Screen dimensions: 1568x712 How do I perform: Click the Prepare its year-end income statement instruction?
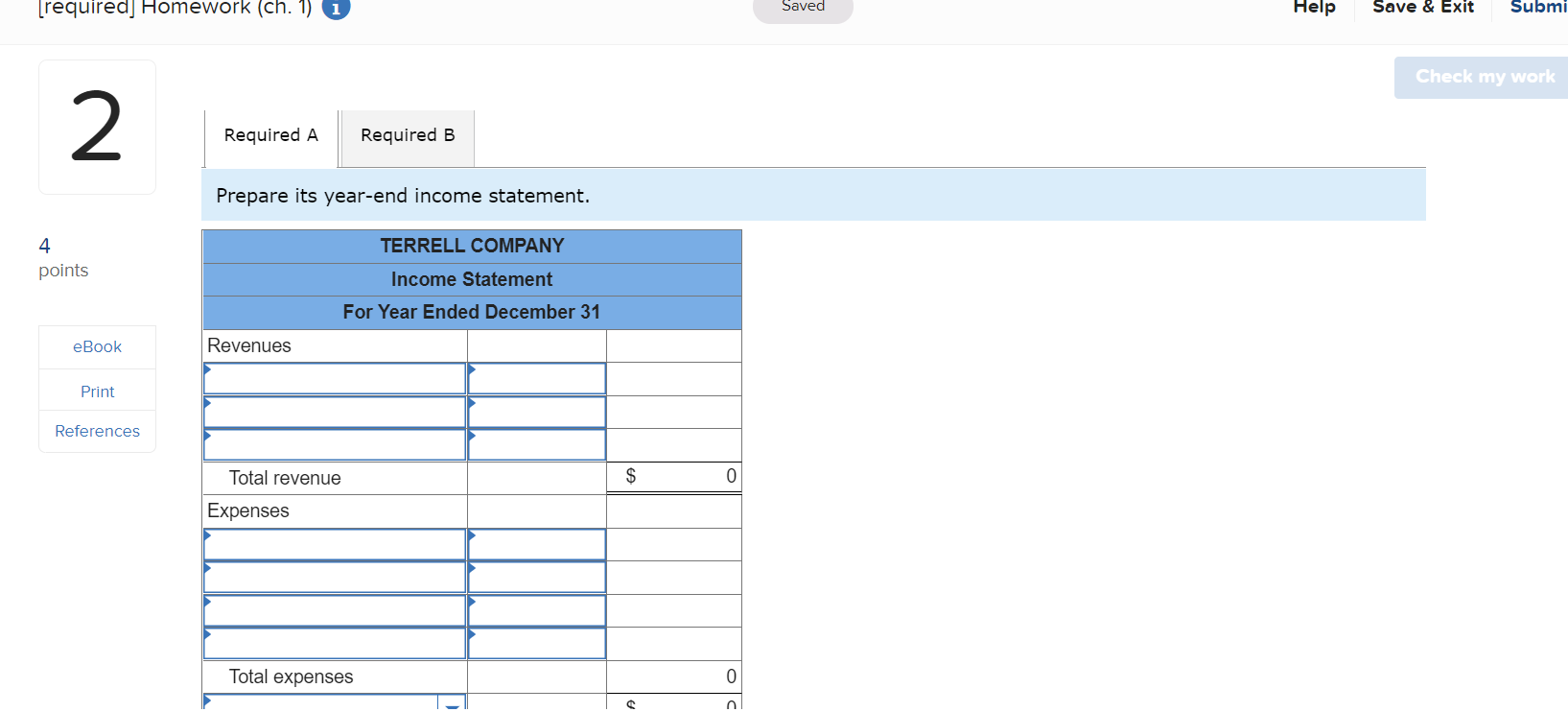tap(403, 196)
